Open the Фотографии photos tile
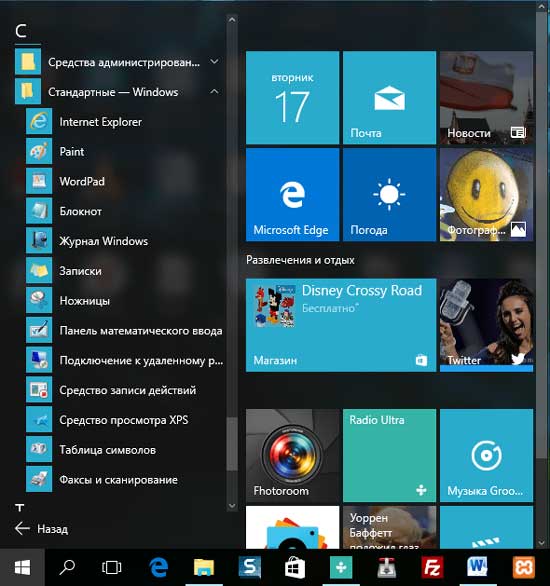Screen dimensions: 550x586 click(x=486, y=195)
